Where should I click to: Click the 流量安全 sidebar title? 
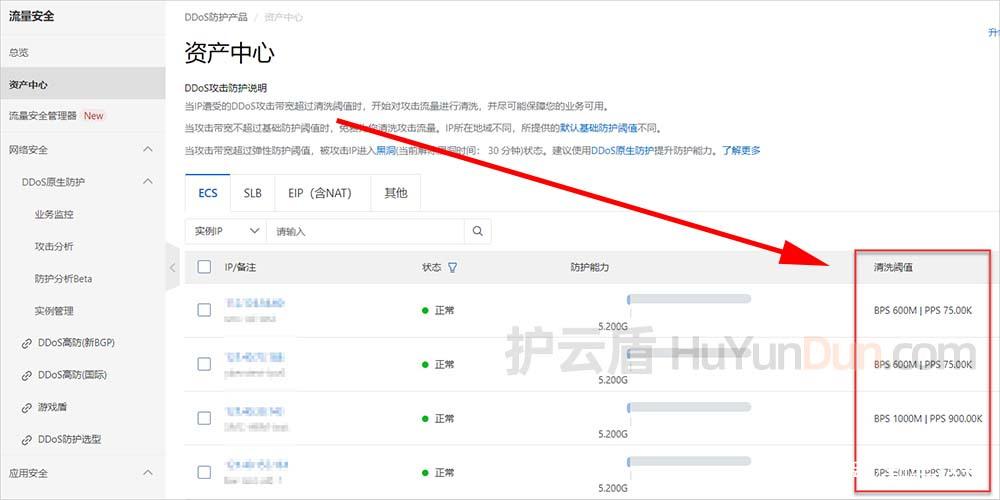pyautogui.click(x=31, y=17)
